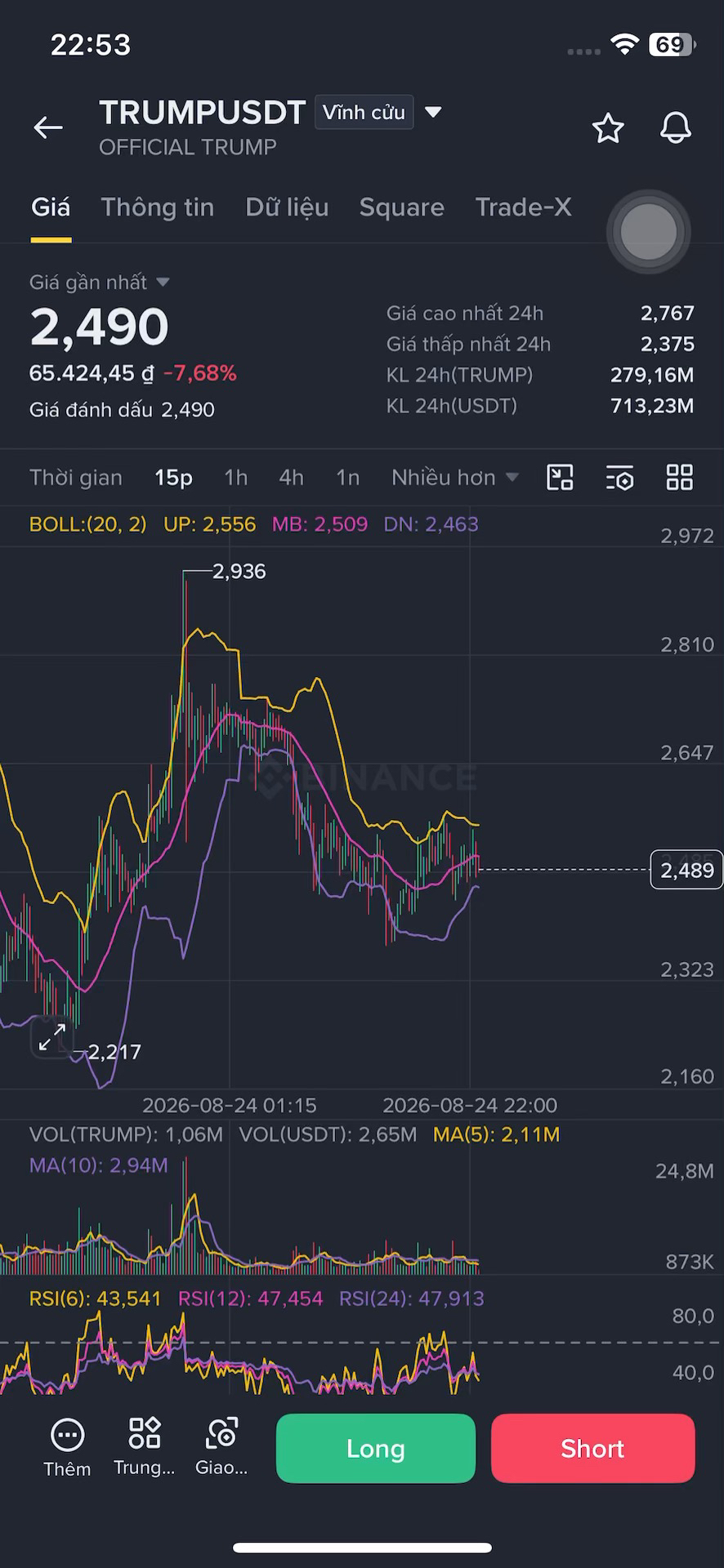Tap the large 2,490 last price

click(x=99, y=327)
